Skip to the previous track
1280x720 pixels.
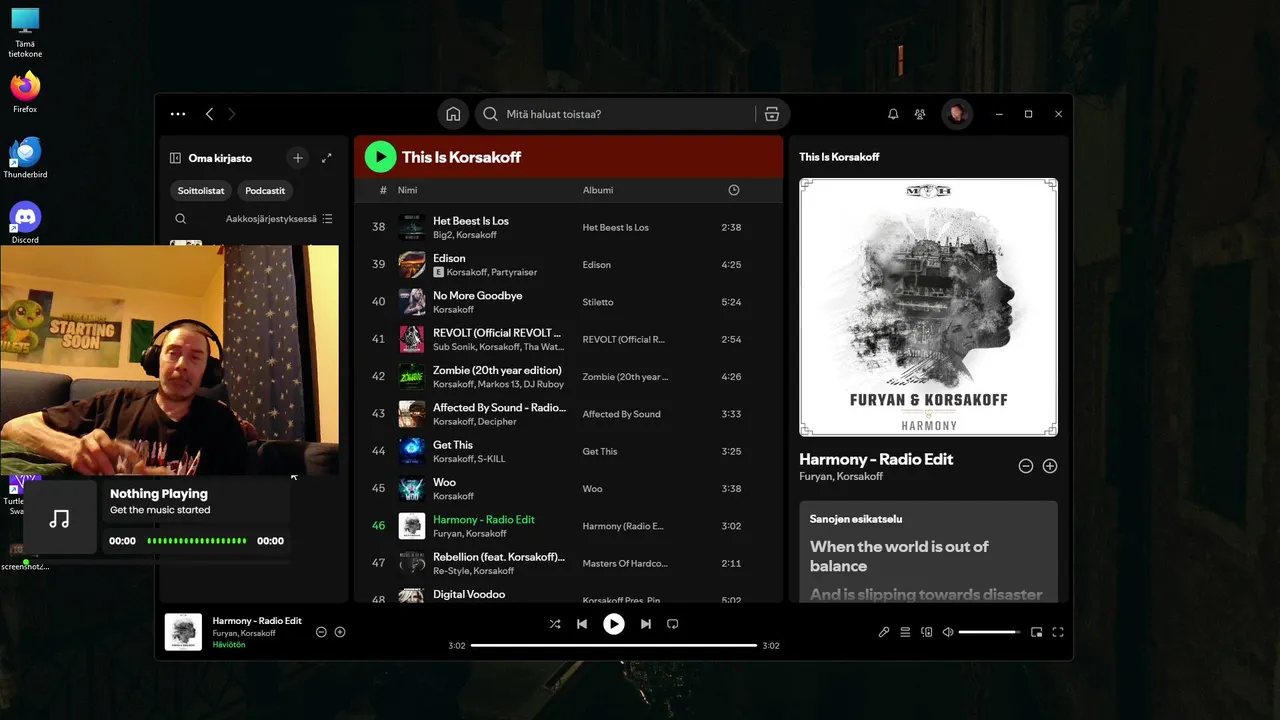582,624
